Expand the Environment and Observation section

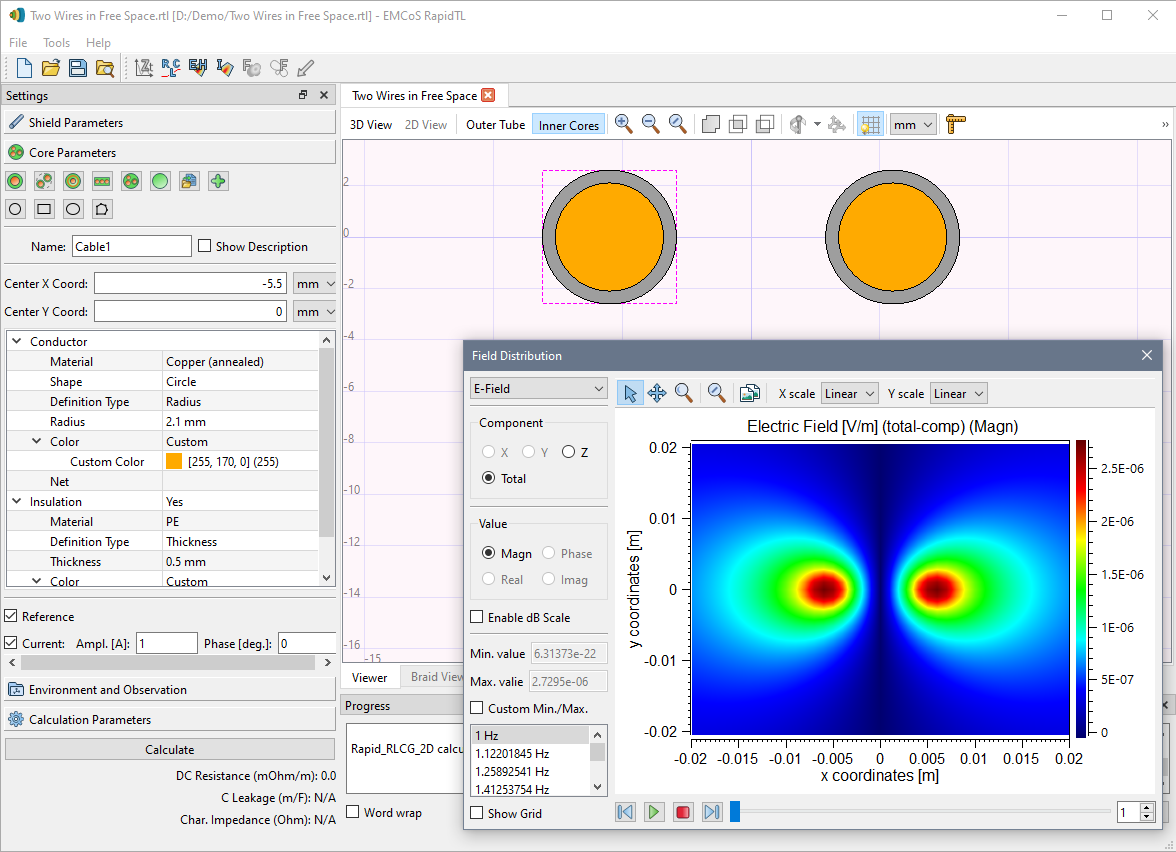(170, 690)
